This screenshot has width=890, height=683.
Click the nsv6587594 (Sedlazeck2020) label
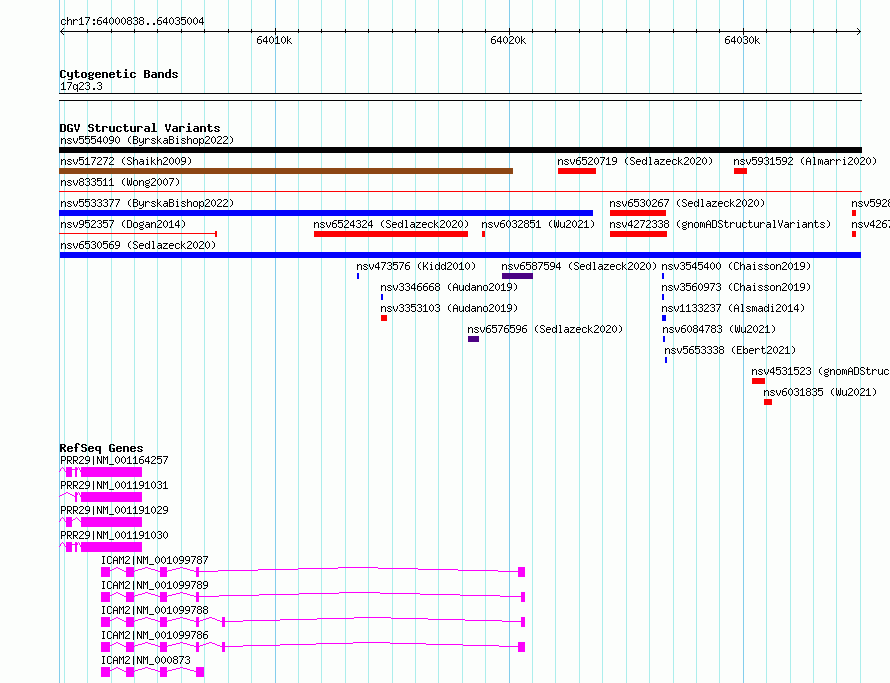pos(579,266)
